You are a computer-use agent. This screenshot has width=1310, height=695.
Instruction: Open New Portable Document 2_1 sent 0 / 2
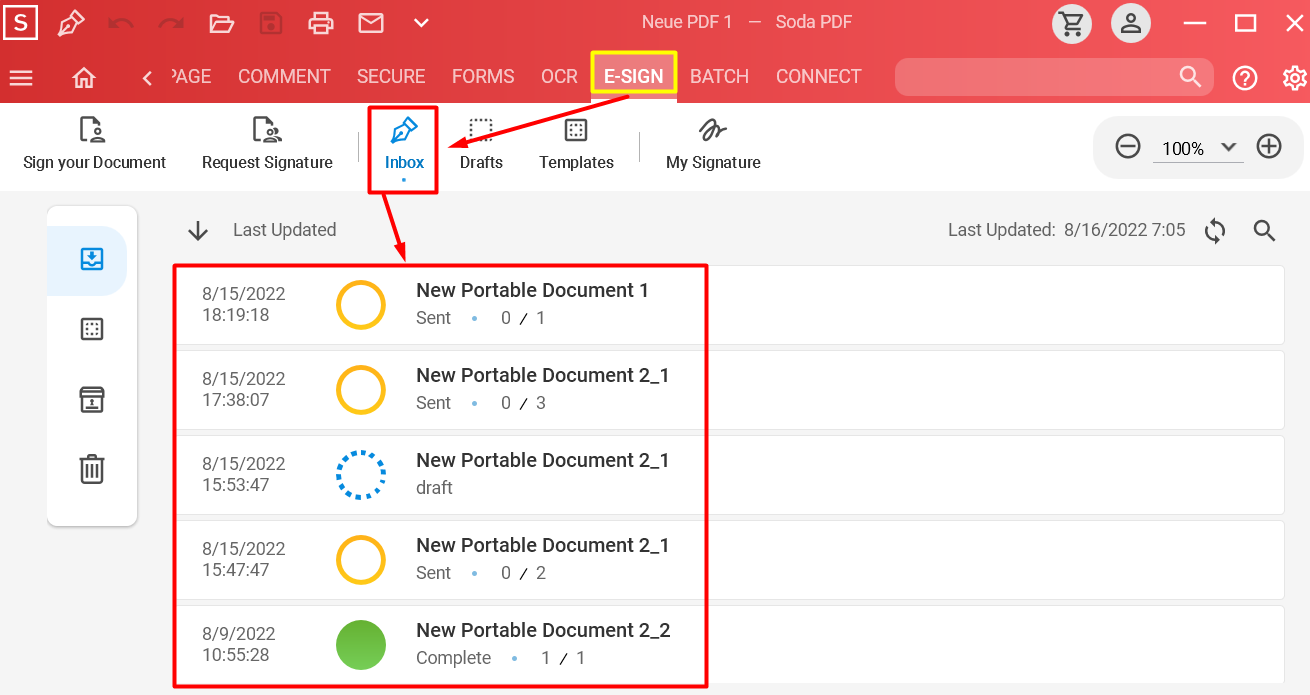pyautogui.click(x=730, y=560)
